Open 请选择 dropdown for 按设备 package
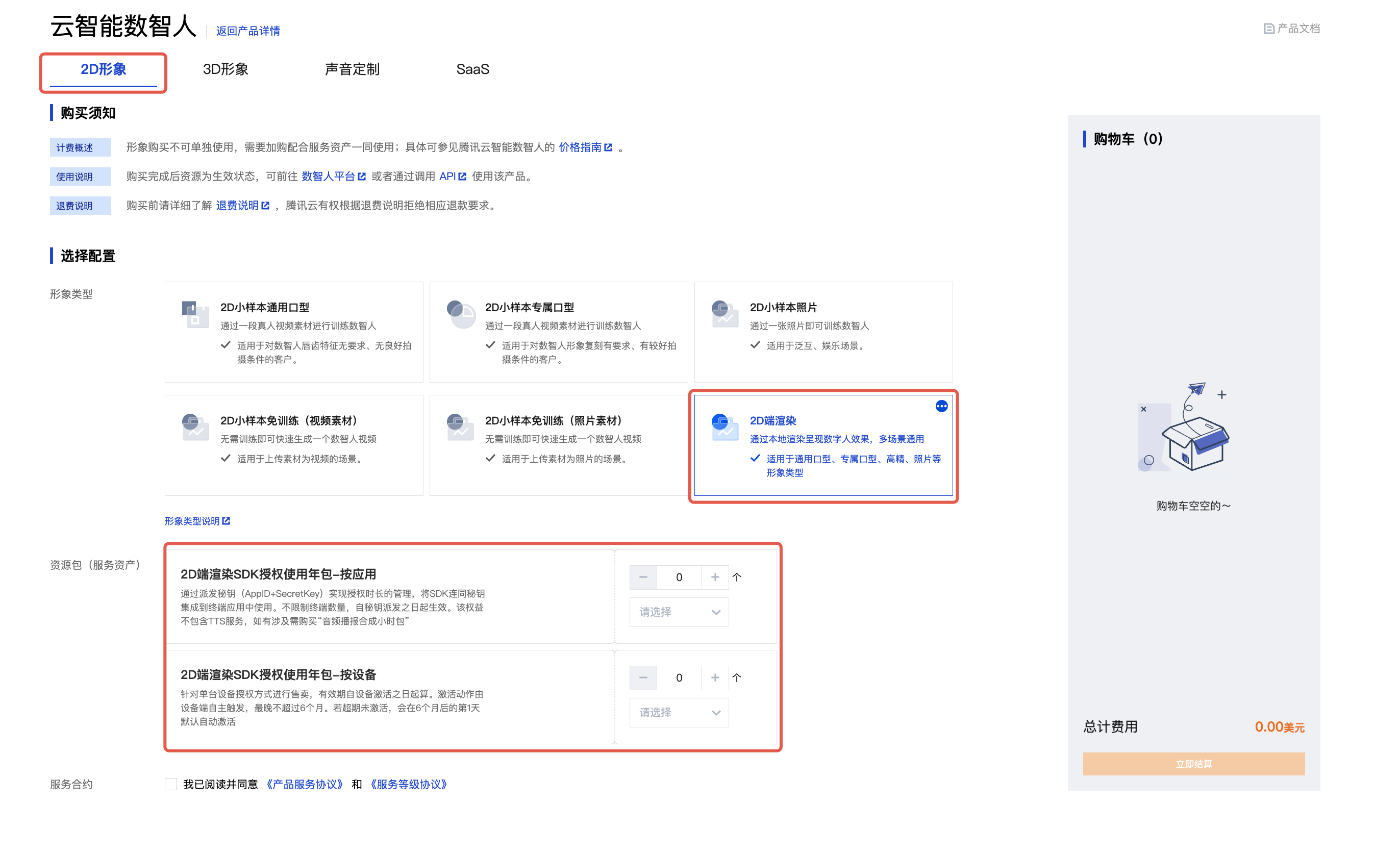1400x855 pixels. coord(679,713)
